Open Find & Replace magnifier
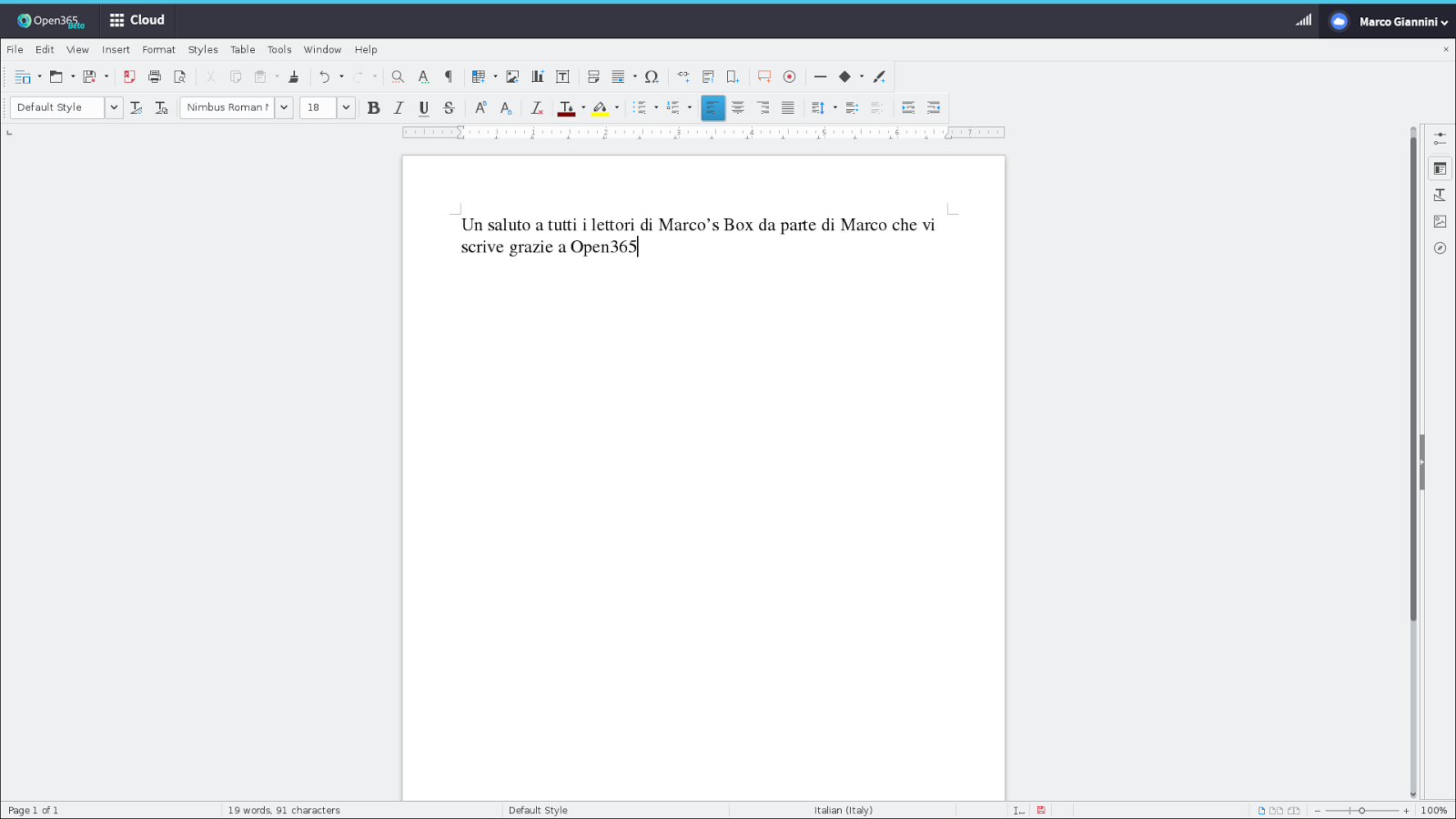Viewport: 1456px width, 819px height. [x=398, y=77]
